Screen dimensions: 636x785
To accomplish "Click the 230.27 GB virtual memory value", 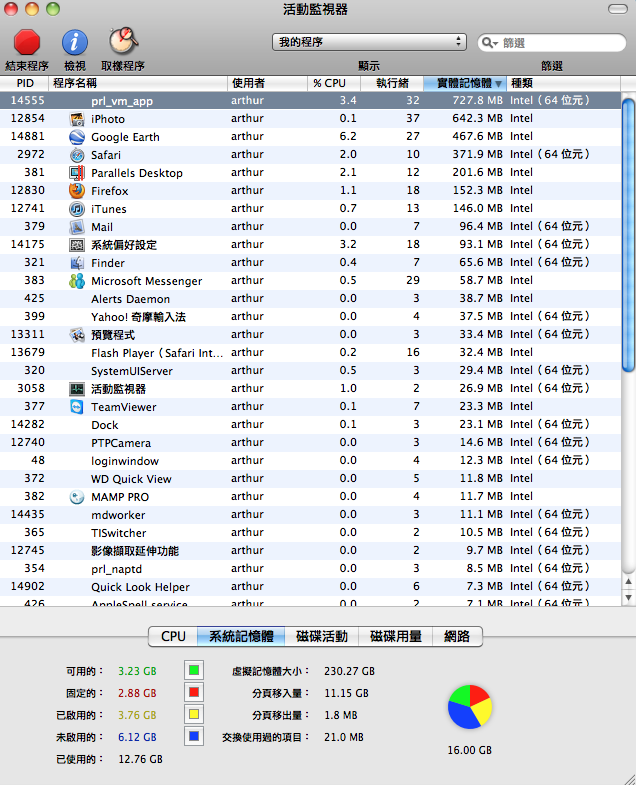I will click(x=350, y=671).
